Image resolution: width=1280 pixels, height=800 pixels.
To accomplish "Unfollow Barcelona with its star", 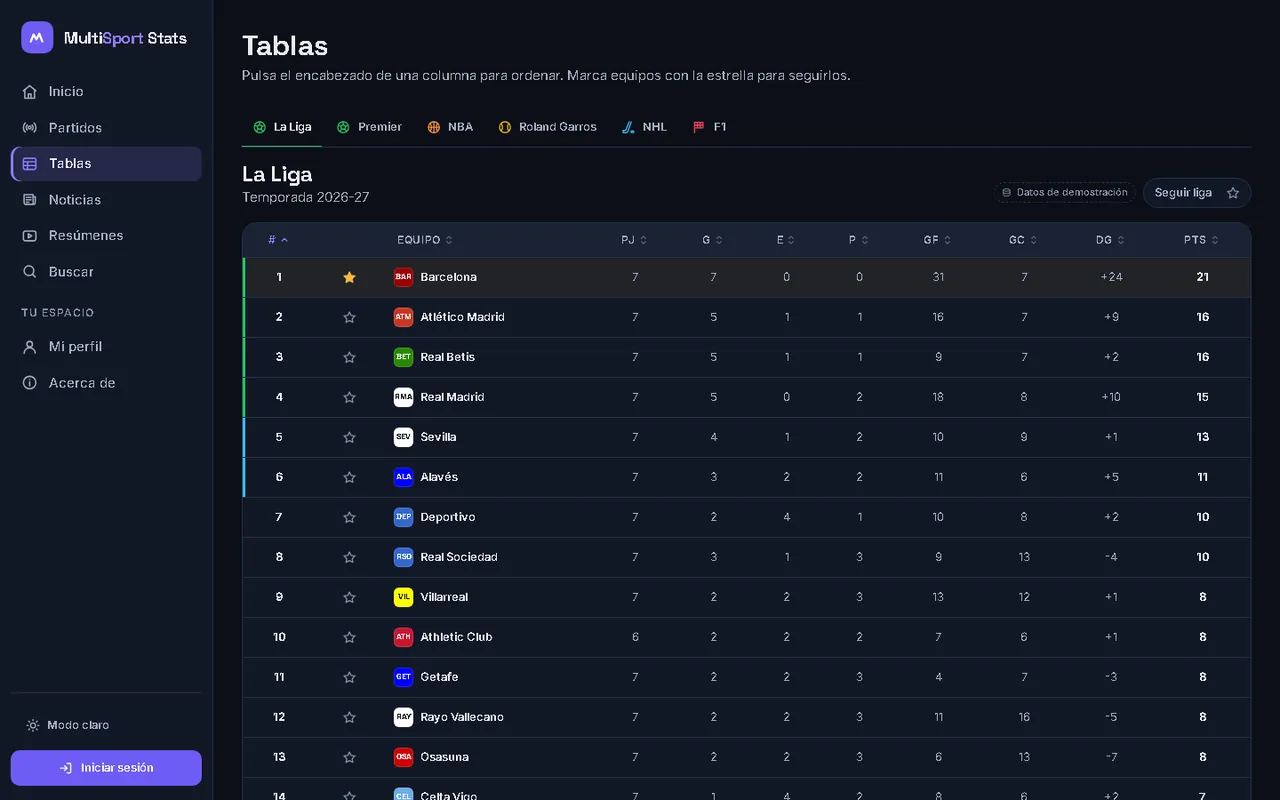I will coord(349,277).
